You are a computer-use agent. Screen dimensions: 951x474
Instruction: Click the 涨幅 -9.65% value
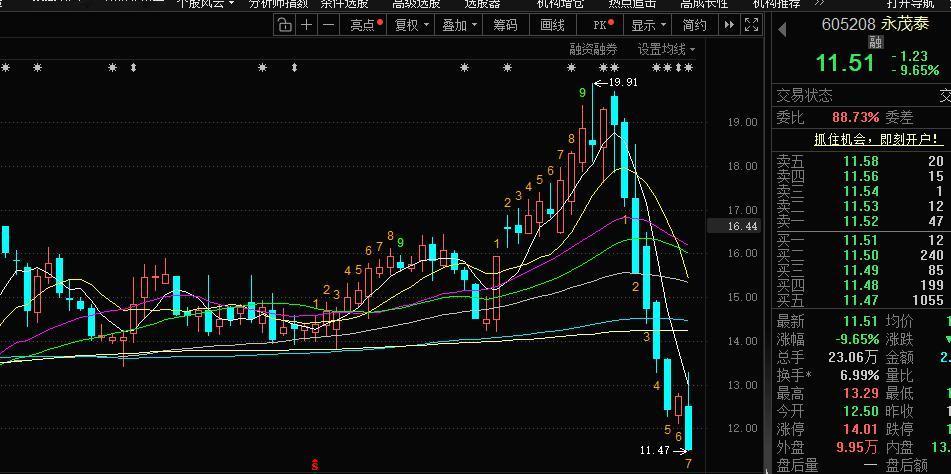click(x=855, y=339)
